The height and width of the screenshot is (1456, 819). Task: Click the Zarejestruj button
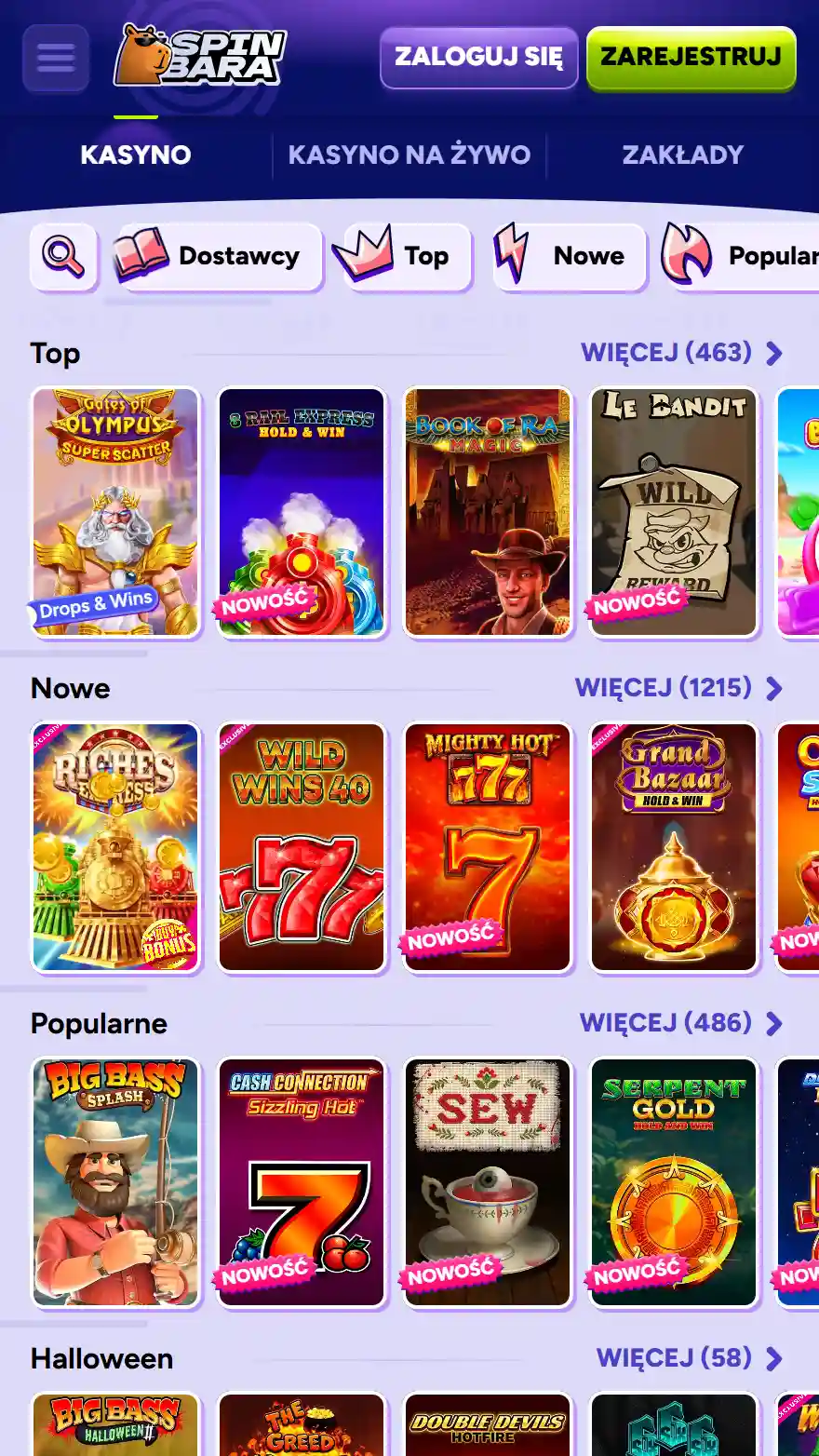(x=691, y=58)
